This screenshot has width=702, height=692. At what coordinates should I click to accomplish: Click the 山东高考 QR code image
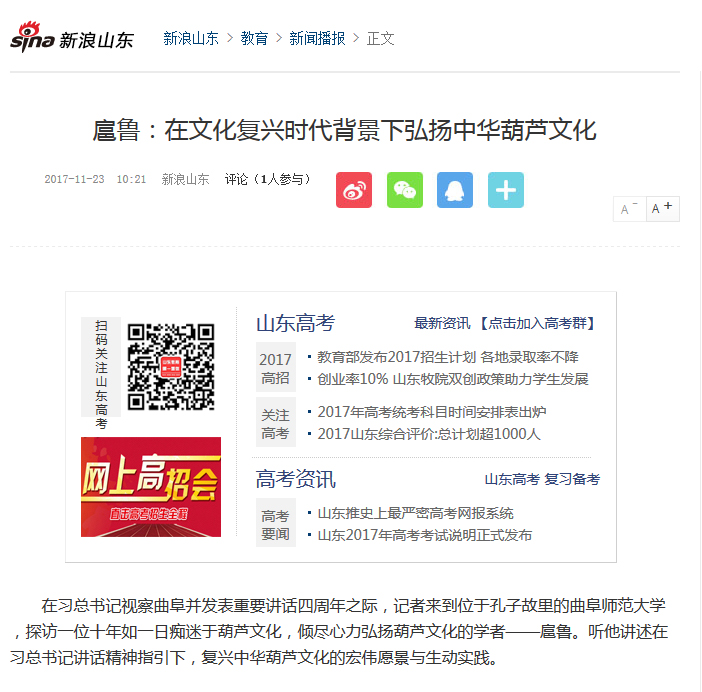(x=171, y=367)
